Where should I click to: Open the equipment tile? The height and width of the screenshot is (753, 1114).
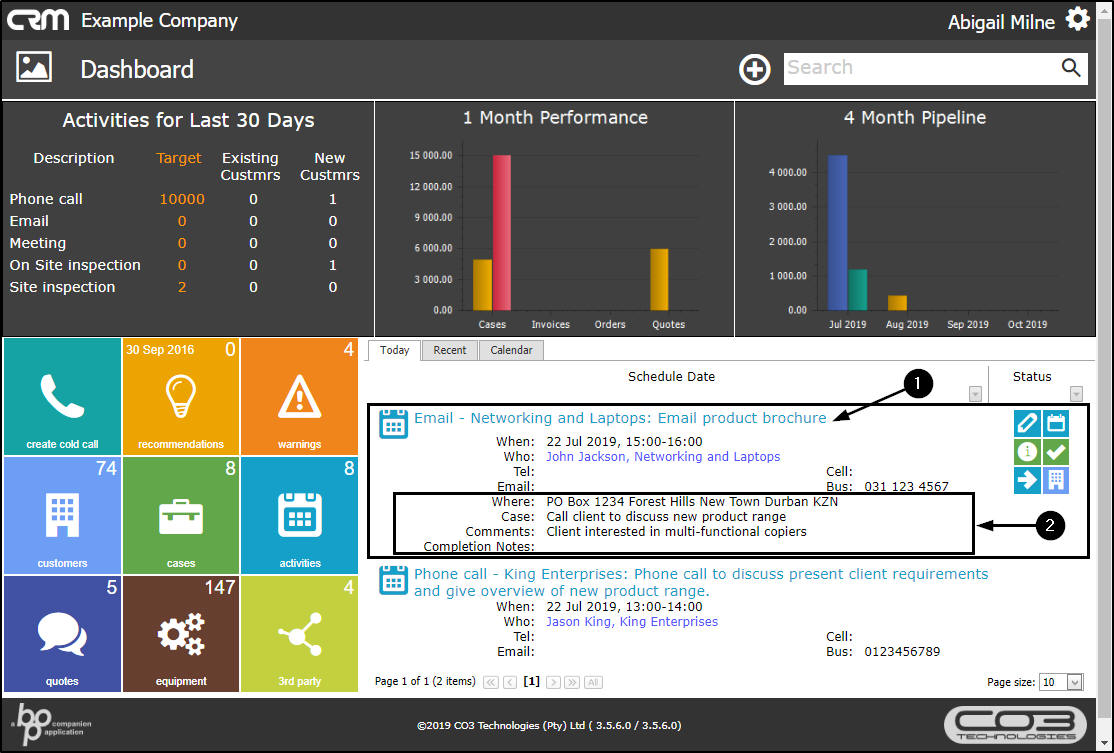pos(181,634)
